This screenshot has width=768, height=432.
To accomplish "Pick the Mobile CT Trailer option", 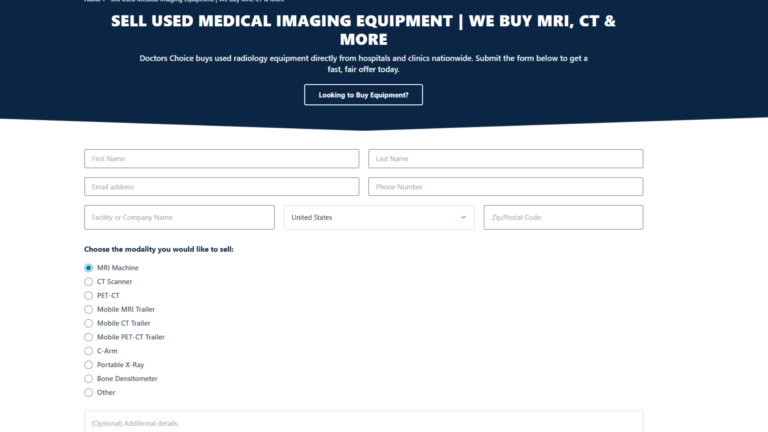I will click(88, 323).
